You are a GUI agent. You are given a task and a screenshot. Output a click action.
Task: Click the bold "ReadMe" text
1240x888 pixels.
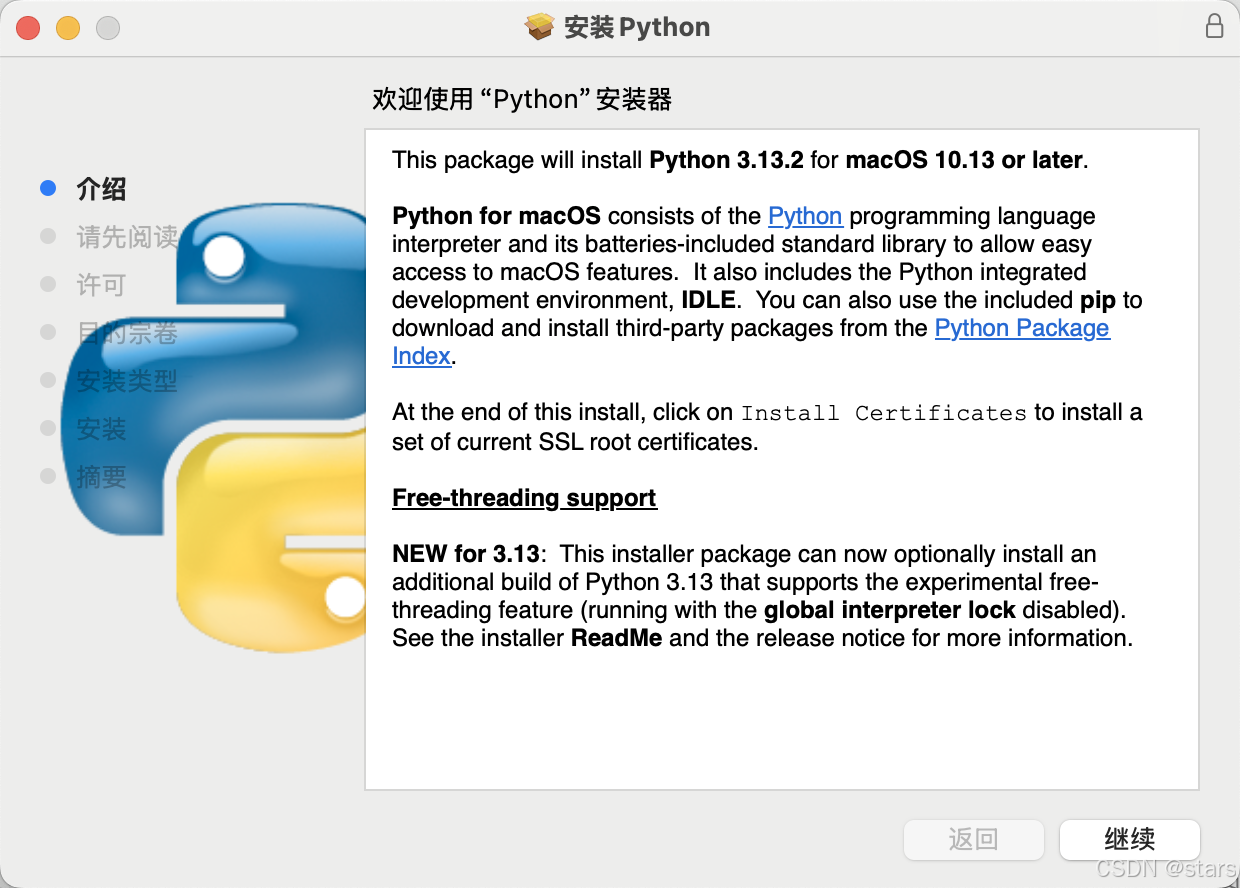click(x=617, y=638)
